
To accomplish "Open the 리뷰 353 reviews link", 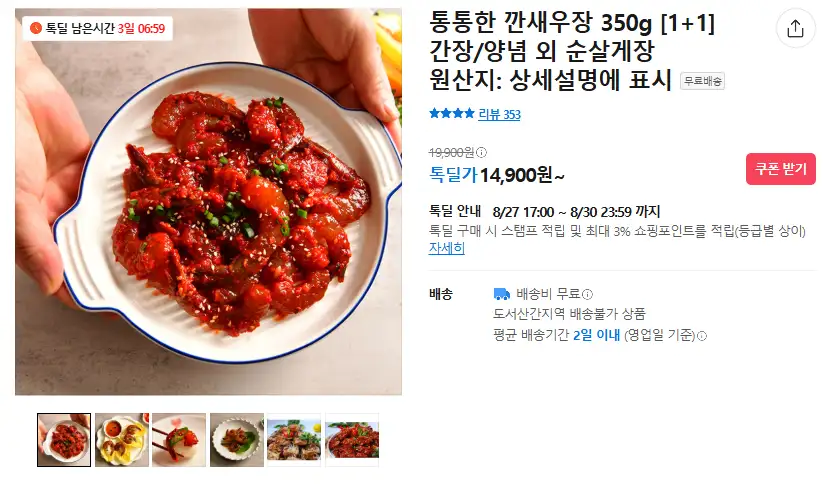I will [499, 114].
